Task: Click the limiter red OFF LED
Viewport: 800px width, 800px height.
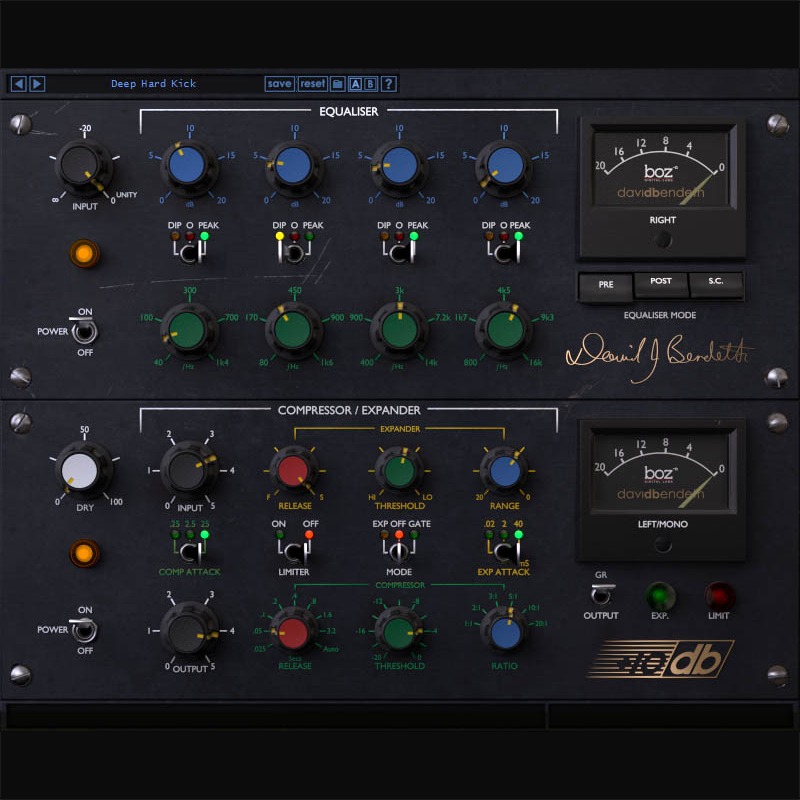Action: coord(309,534)
